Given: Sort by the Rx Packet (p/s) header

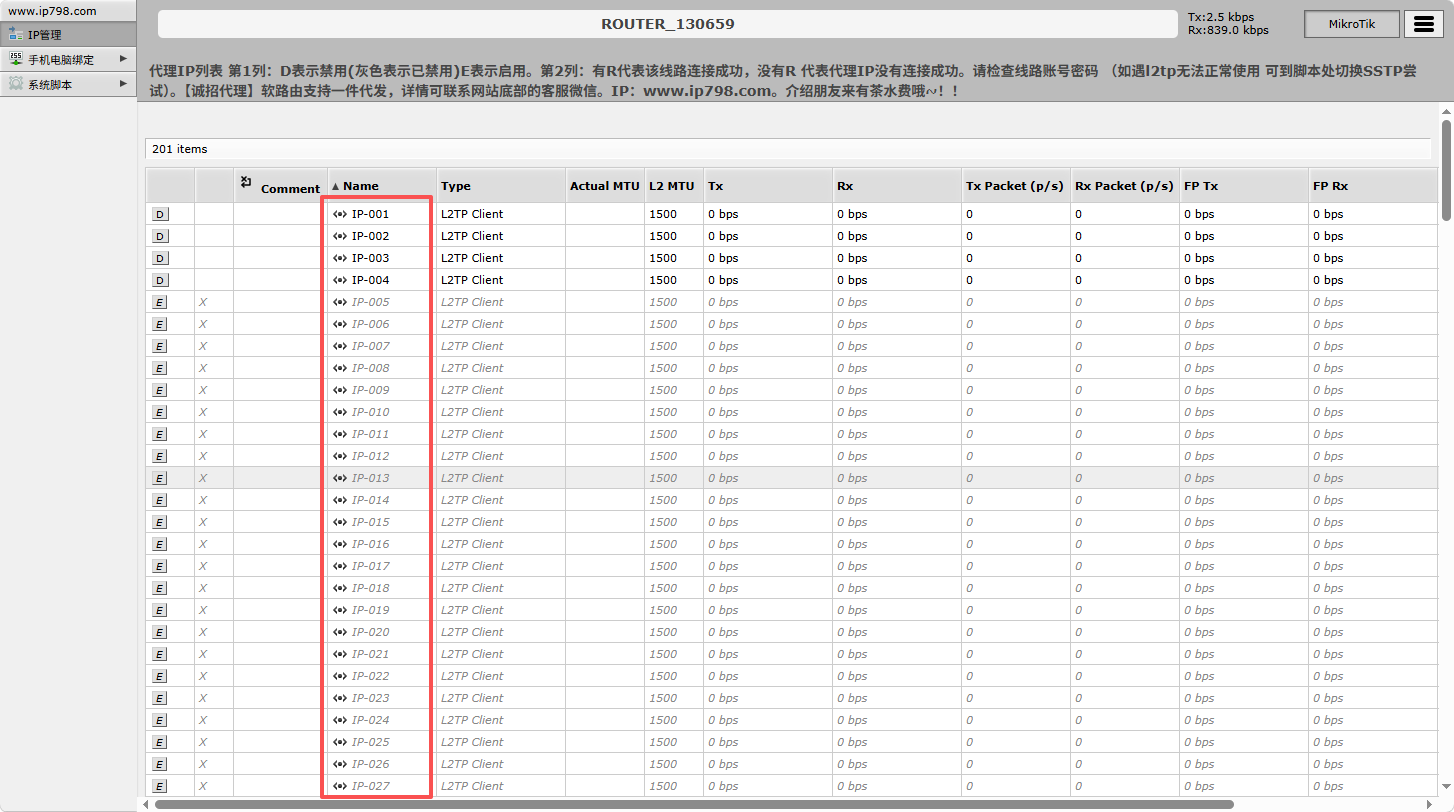Looking at the screenshot, I should point(1125,186).
